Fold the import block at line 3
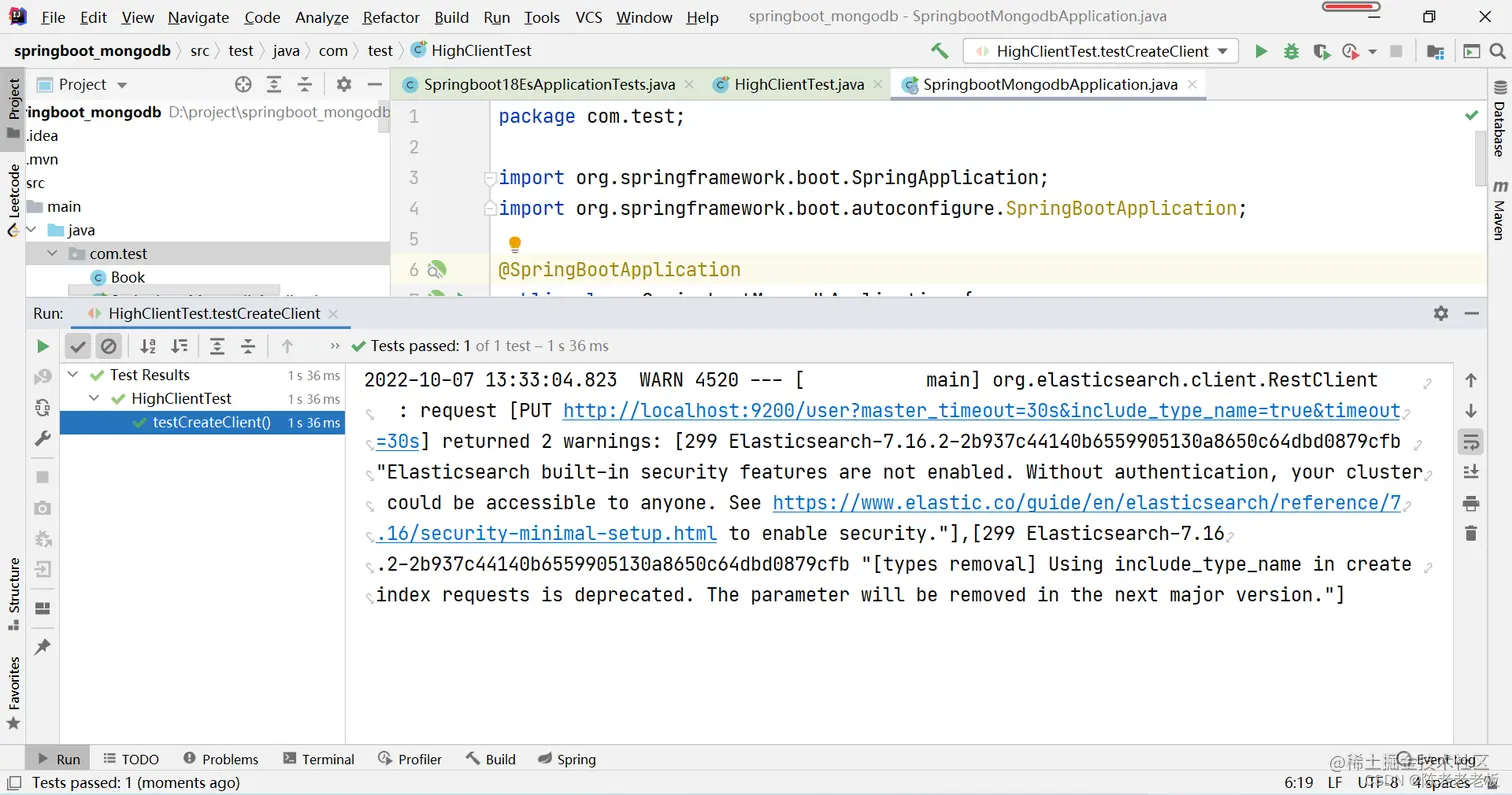 click(490, 178)
